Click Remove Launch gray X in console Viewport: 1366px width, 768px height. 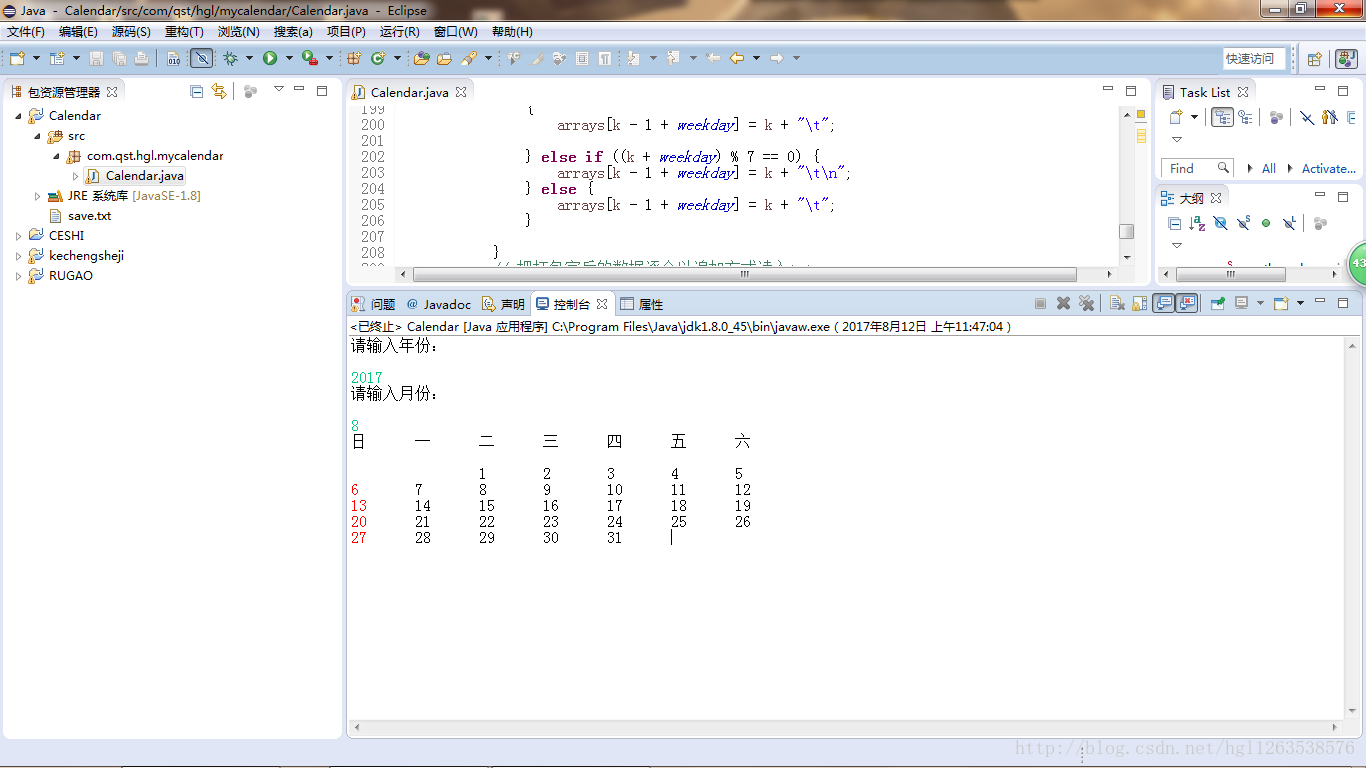tap(1063, 303)
